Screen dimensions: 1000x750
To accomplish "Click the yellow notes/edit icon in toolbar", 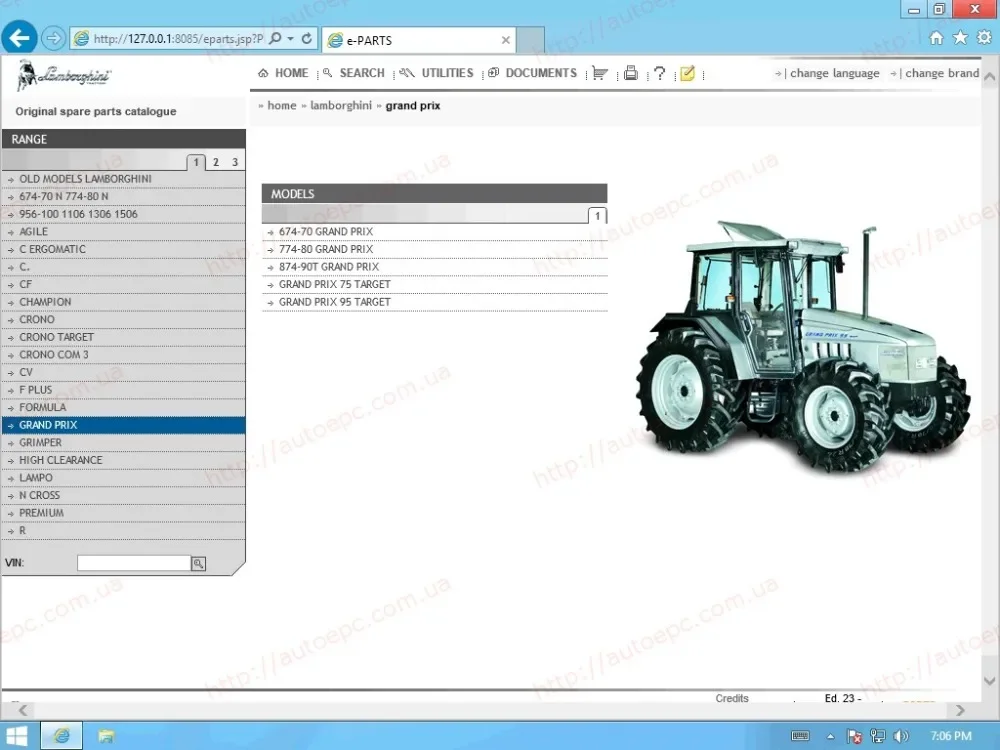I will pos(688,72).
